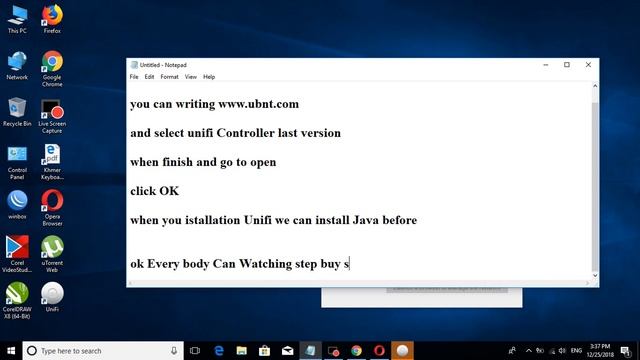Launch winbox from the desktop
The height and width of the screenshot is (360, 640).
click(x=17, y=205)
